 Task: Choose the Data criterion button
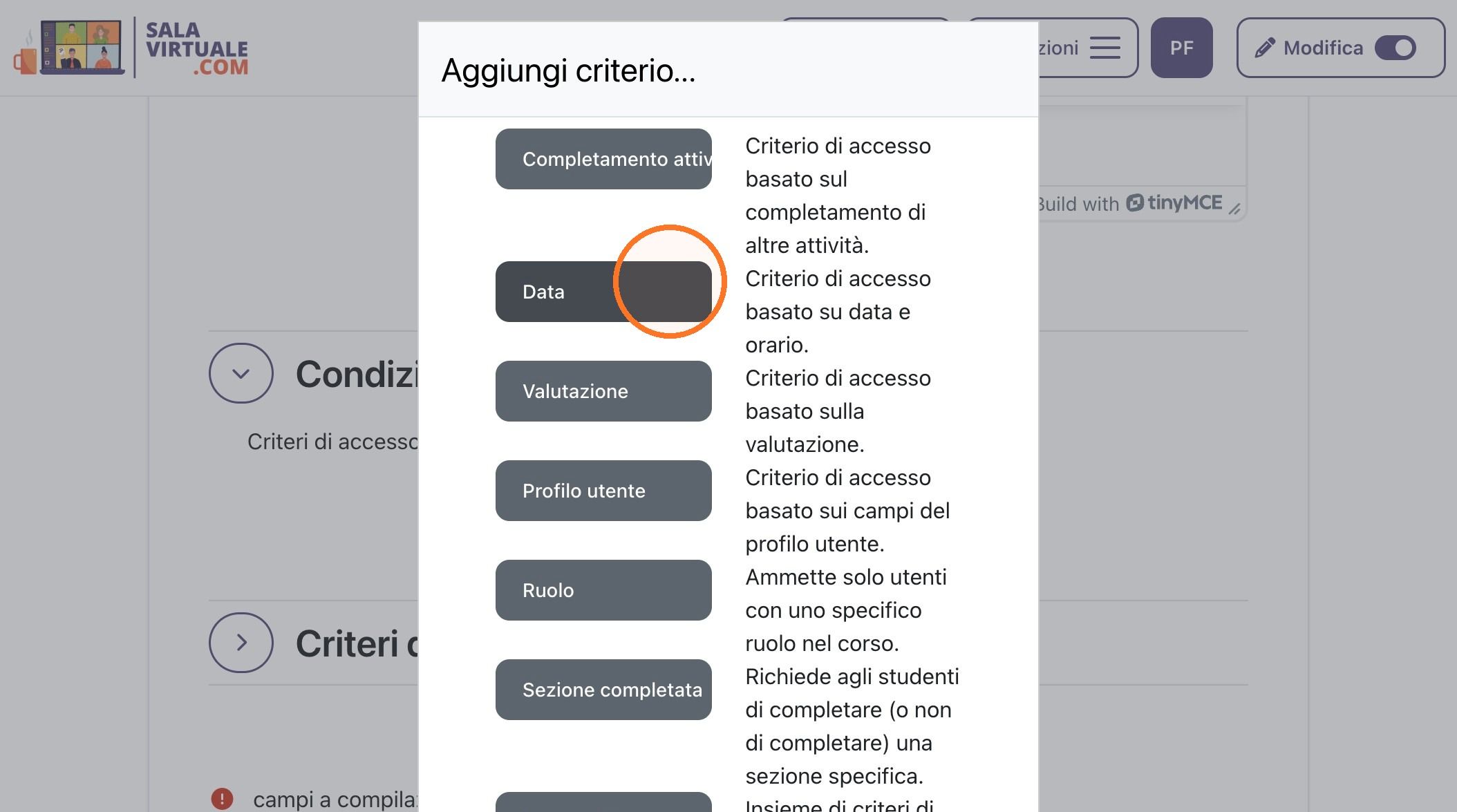tap(603, 292)
